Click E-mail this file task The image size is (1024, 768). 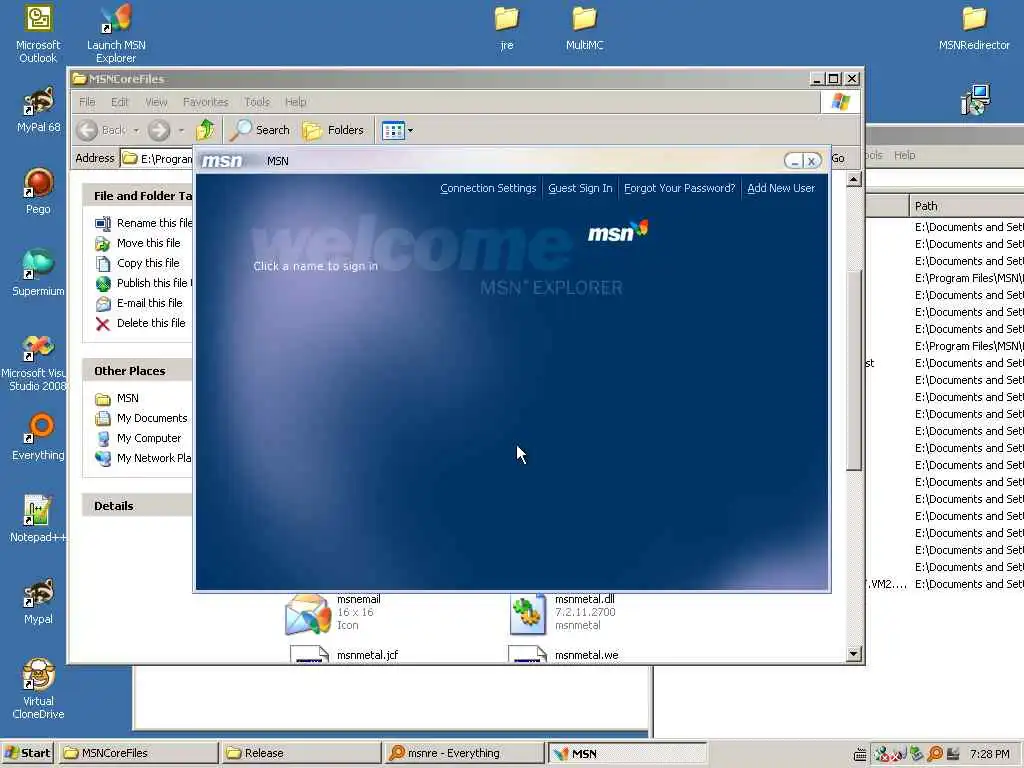(138, 303)
